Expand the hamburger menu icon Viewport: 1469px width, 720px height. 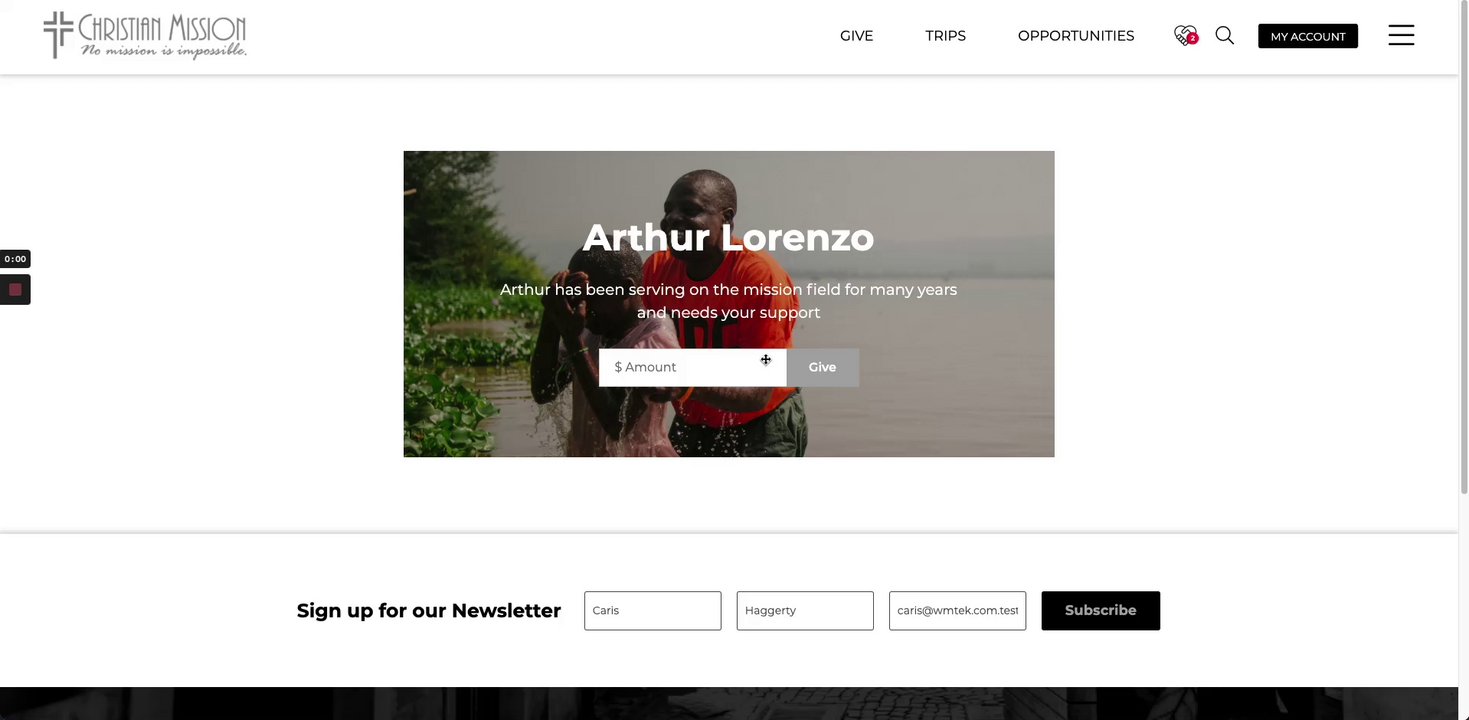[1401, 35]
